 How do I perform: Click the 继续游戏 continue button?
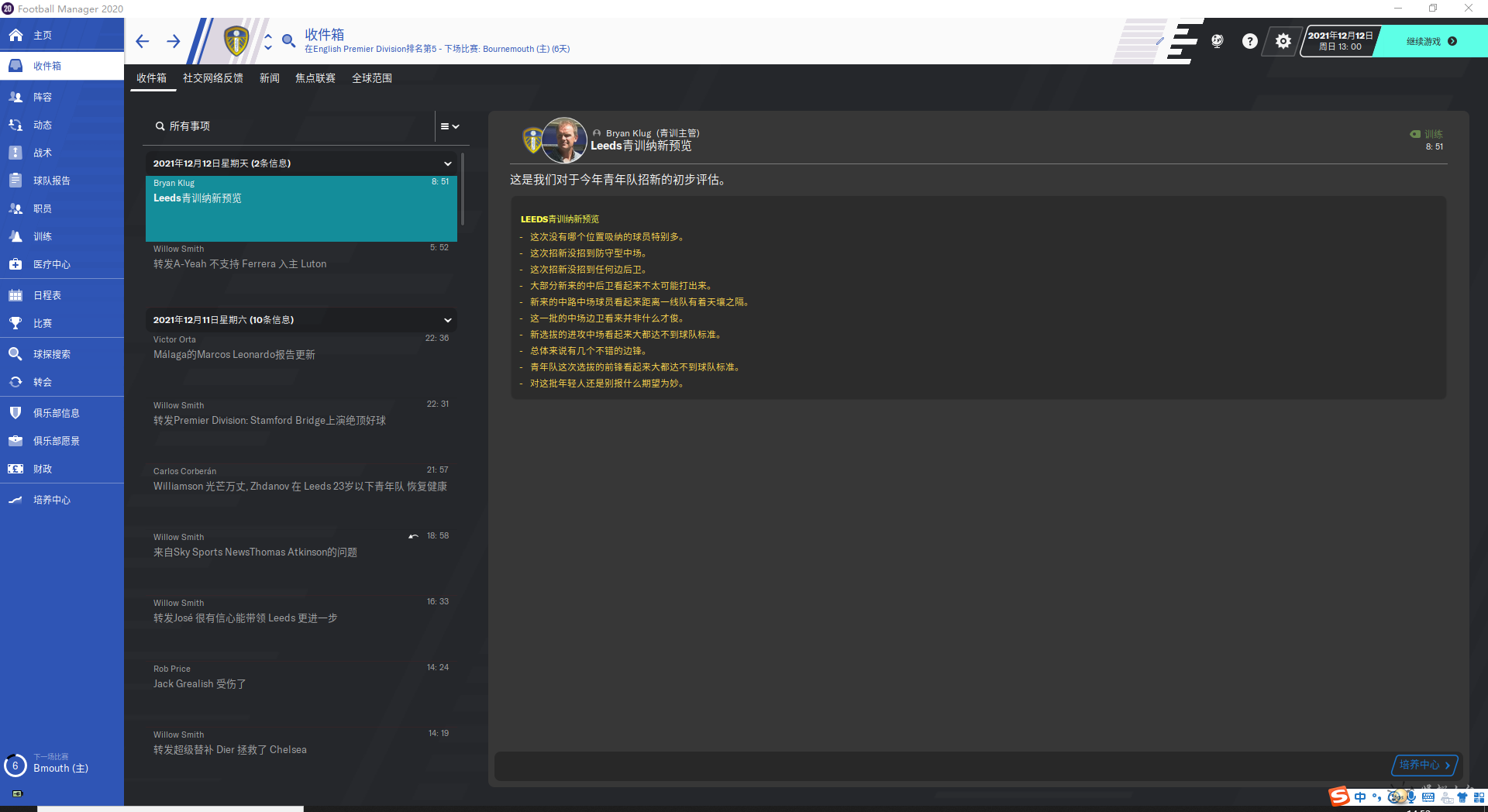(1431, 41)
